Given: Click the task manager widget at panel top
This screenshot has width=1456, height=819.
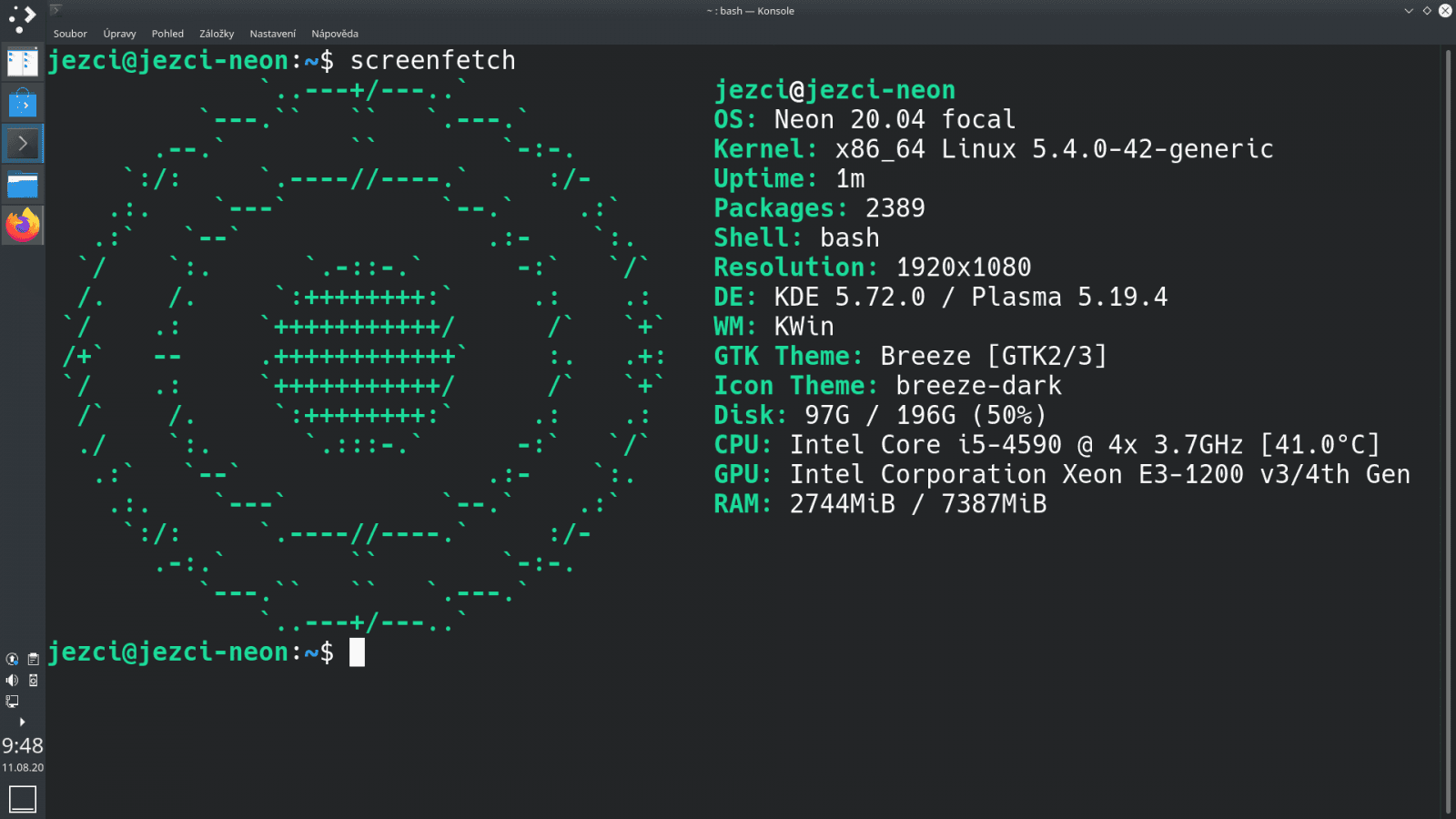Looking at the screenshot, I should (x=22, y=62).
